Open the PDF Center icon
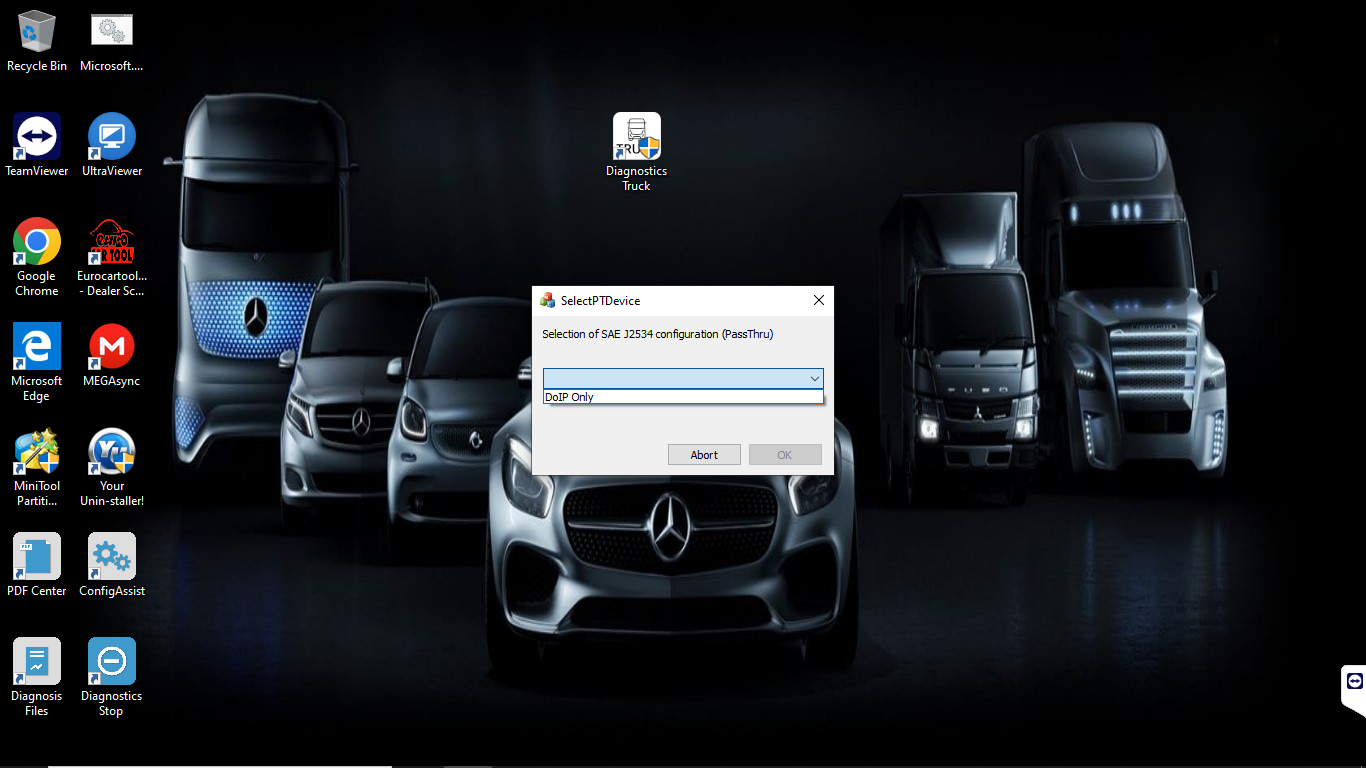Image resolution: width=1366 pixels, height=768 pixels. pyautogui.click(x=37, y=557)
